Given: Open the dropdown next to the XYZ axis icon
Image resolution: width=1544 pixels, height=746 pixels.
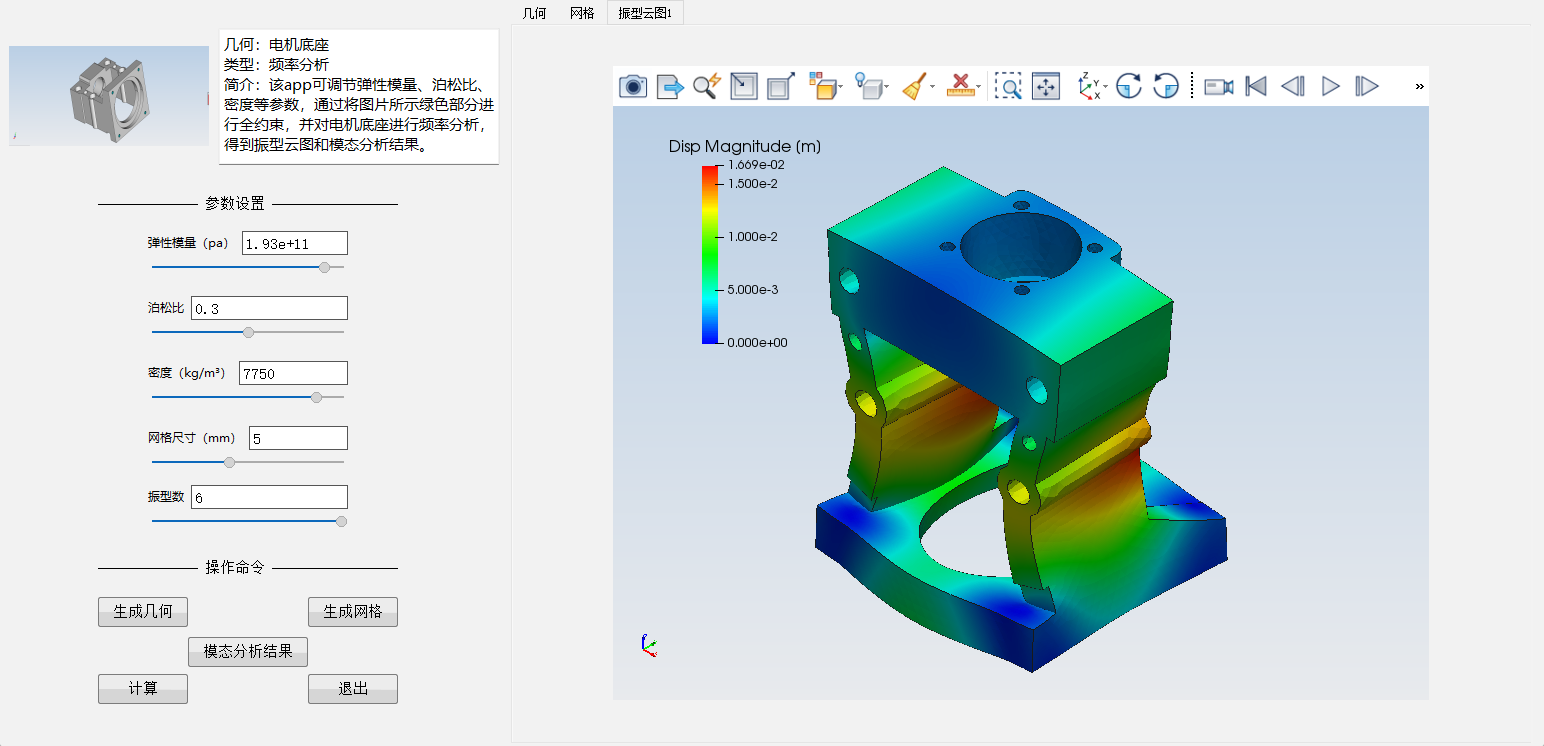Looking at the screenshot, I should click(x=1105, y=87).
